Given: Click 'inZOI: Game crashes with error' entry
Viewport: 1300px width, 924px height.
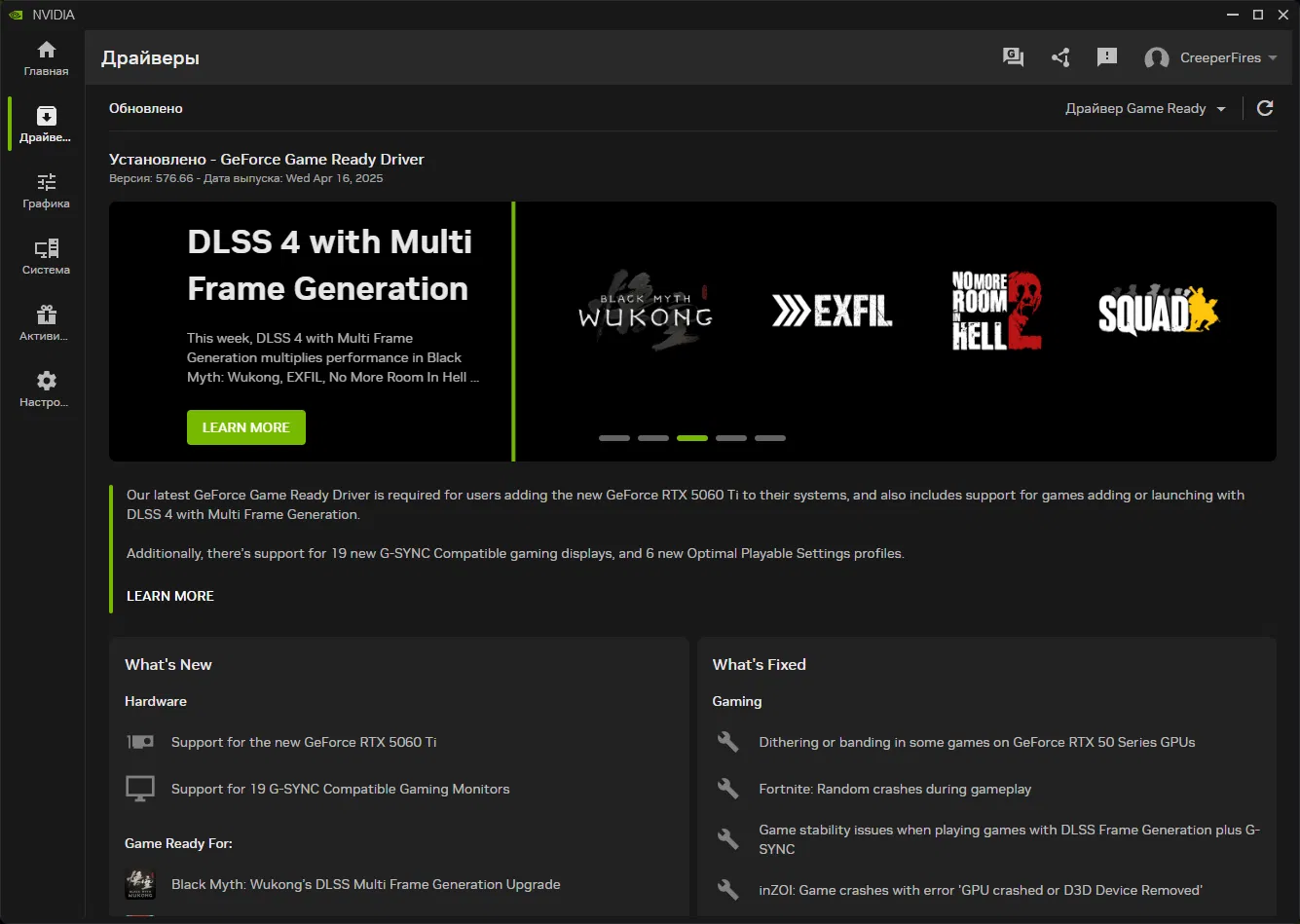Looking at the screenshot, I should tap(981, 890).
